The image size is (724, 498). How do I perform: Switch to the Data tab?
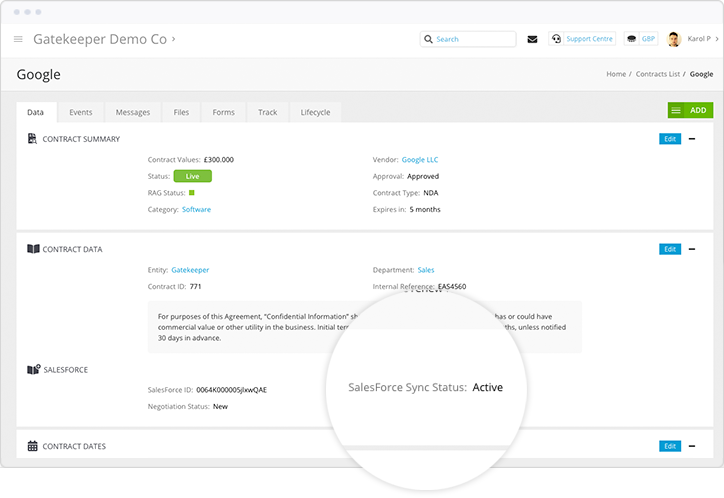click(36, 112)
